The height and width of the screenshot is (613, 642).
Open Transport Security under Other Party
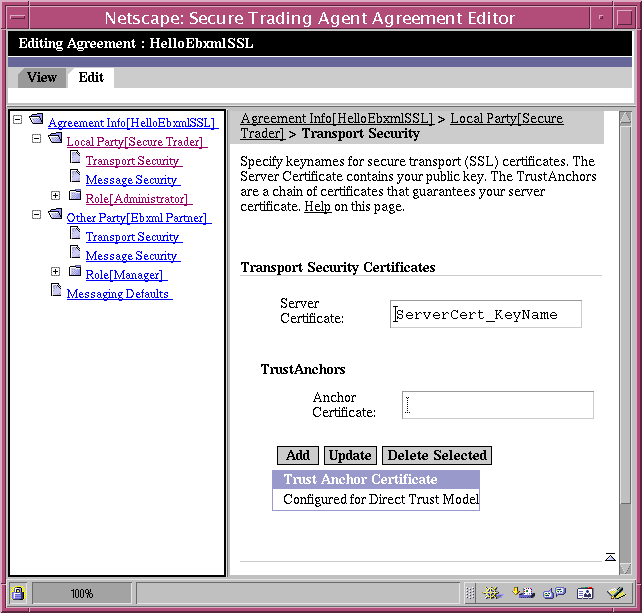click(x=134, y=237)
